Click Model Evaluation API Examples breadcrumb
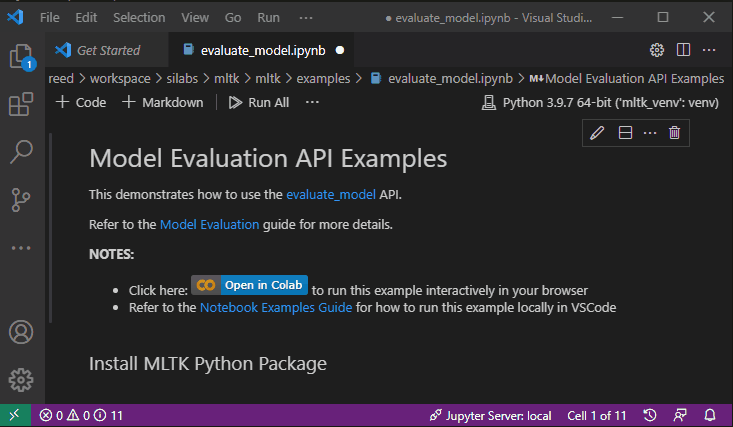Viewport: 733px width, 427px height. pos(627,78)
